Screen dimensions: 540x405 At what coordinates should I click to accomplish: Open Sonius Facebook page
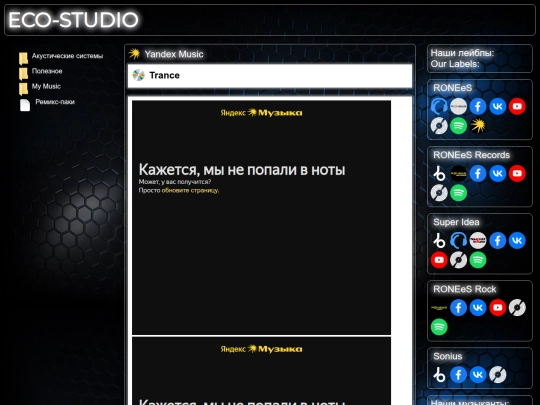458,375
